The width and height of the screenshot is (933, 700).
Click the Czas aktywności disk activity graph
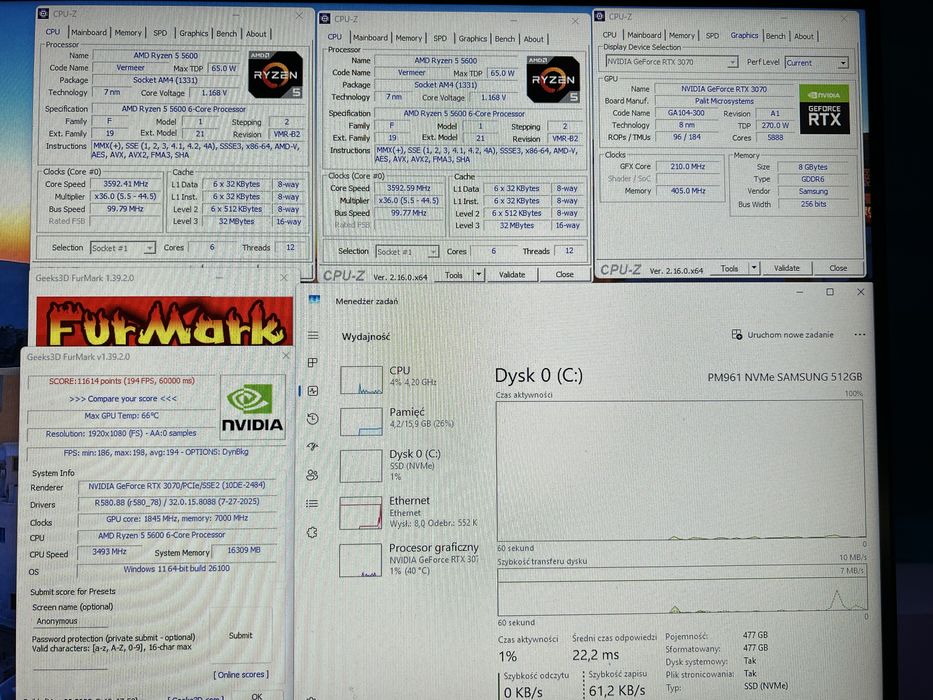pos(681,470)
